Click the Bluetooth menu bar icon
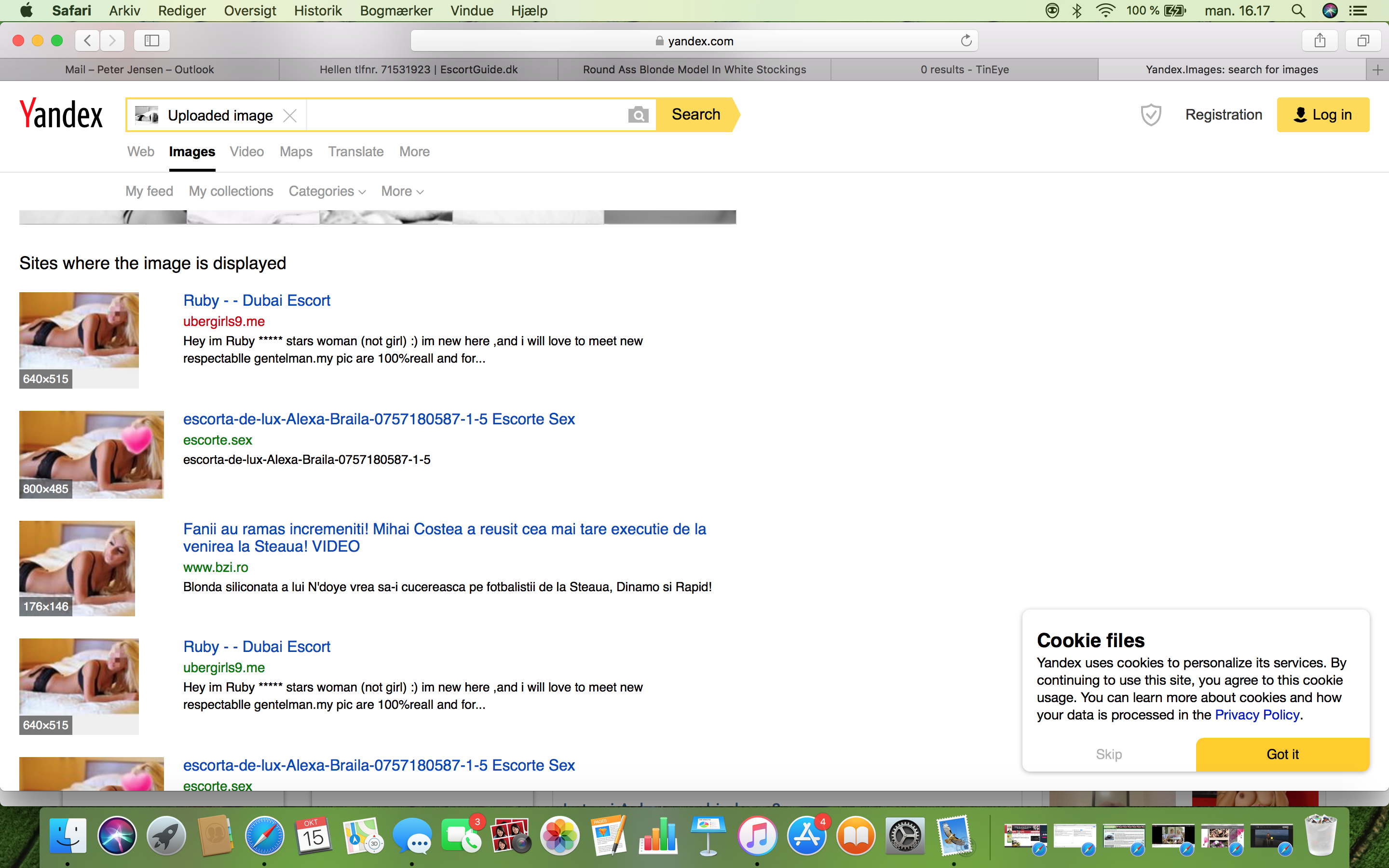Screen dimensions: 1389x868 (x=1077, y=10)
